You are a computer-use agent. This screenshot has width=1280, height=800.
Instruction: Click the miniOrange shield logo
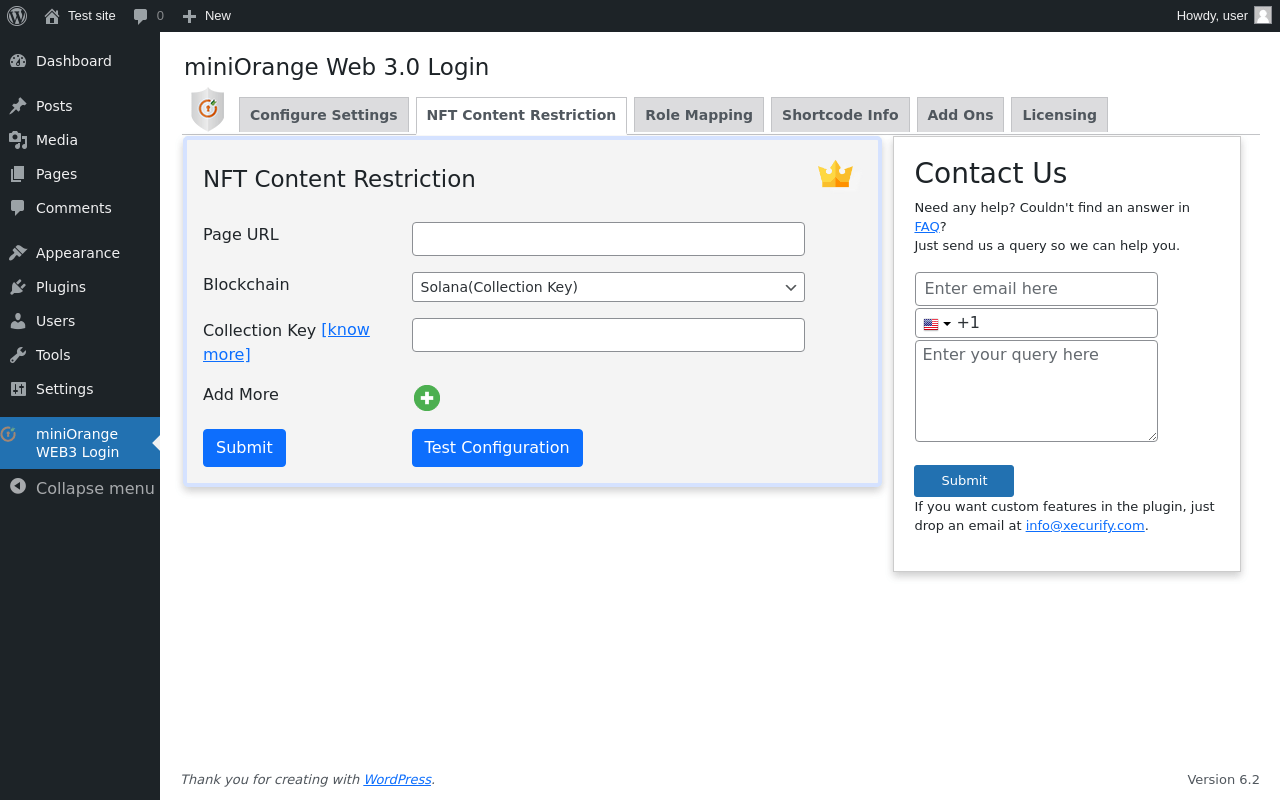click(x=208, y=110)
